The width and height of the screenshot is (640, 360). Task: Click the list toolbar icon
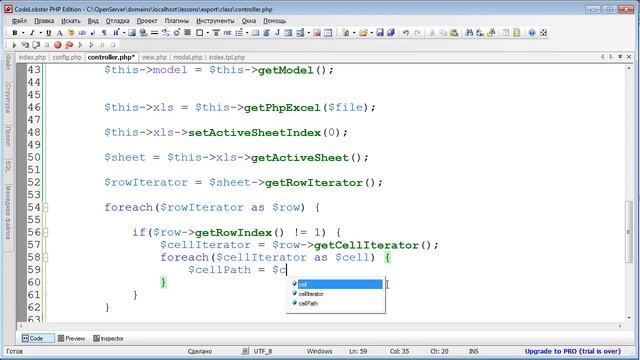click(x=239, y=33)
